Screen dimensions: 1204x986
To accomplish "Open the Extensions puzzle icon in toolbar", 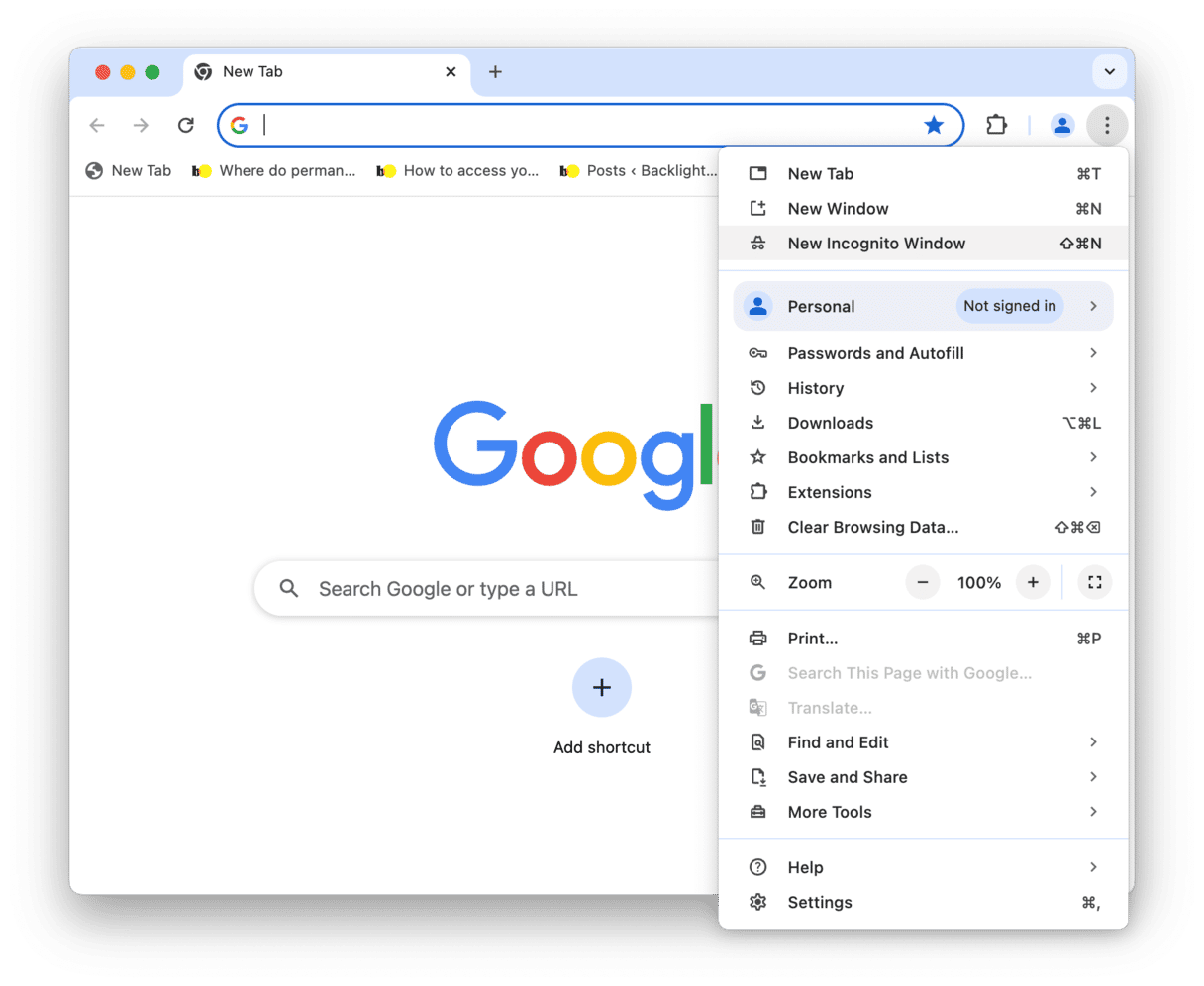I will 996,125.
